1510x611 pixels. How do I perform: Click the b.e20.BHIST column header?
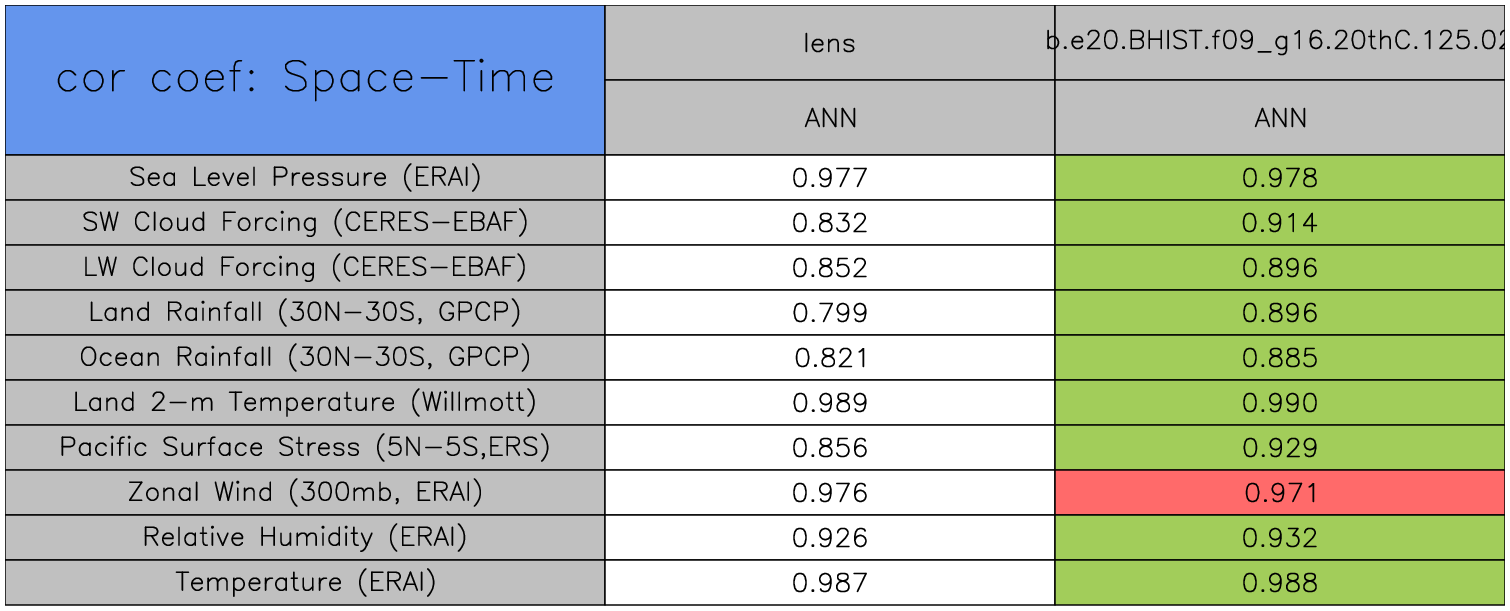(1280, 43)
